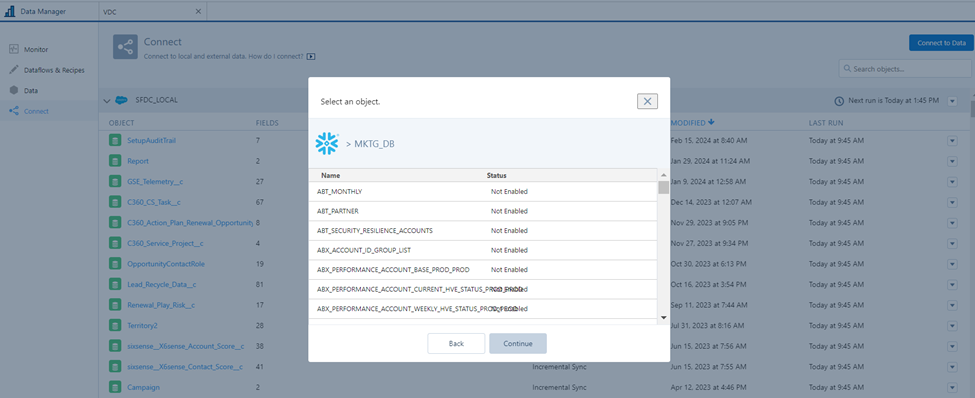The height and width of the screenshot is (398, 975).
Task: Focus the Search objects field
Action: (x=905, y=68)
